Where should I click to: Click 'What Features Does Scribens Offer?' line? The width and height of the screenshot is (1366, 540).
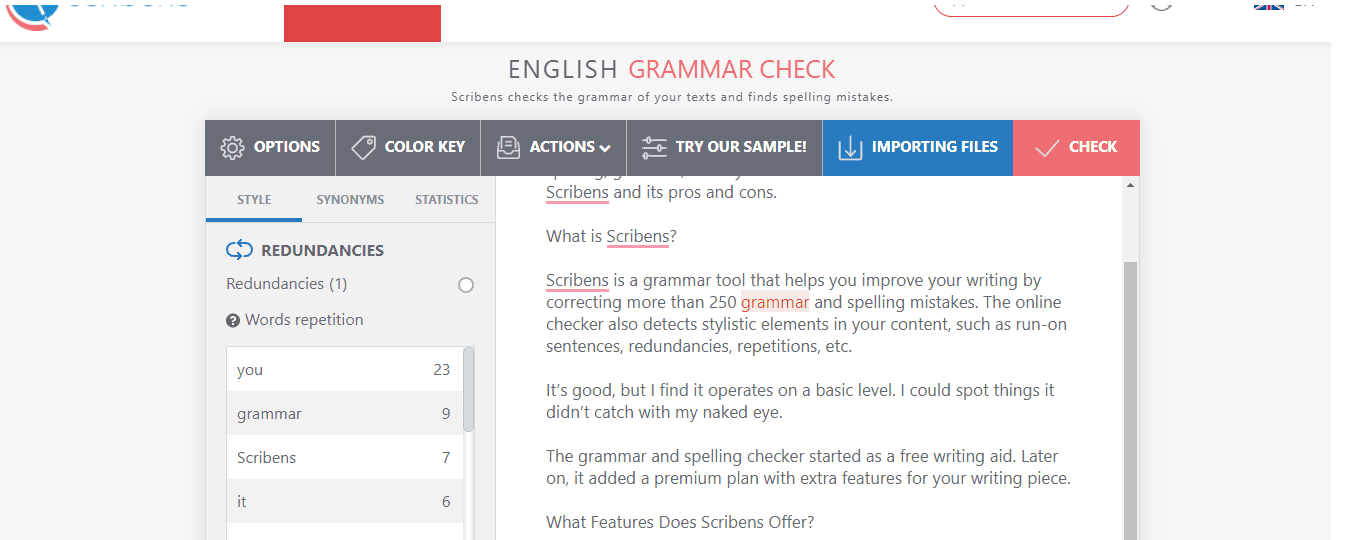pyautogui.click(x=680, y=522)
